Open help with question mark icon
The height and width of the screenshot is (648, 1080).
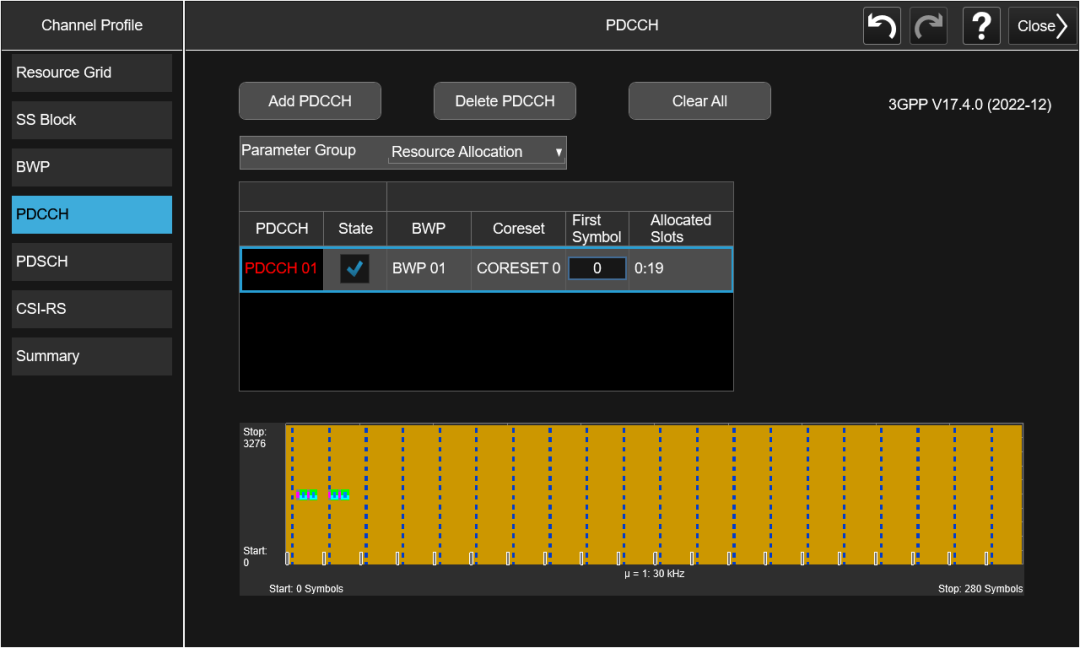pyautogui.click(x=981, y=26)
